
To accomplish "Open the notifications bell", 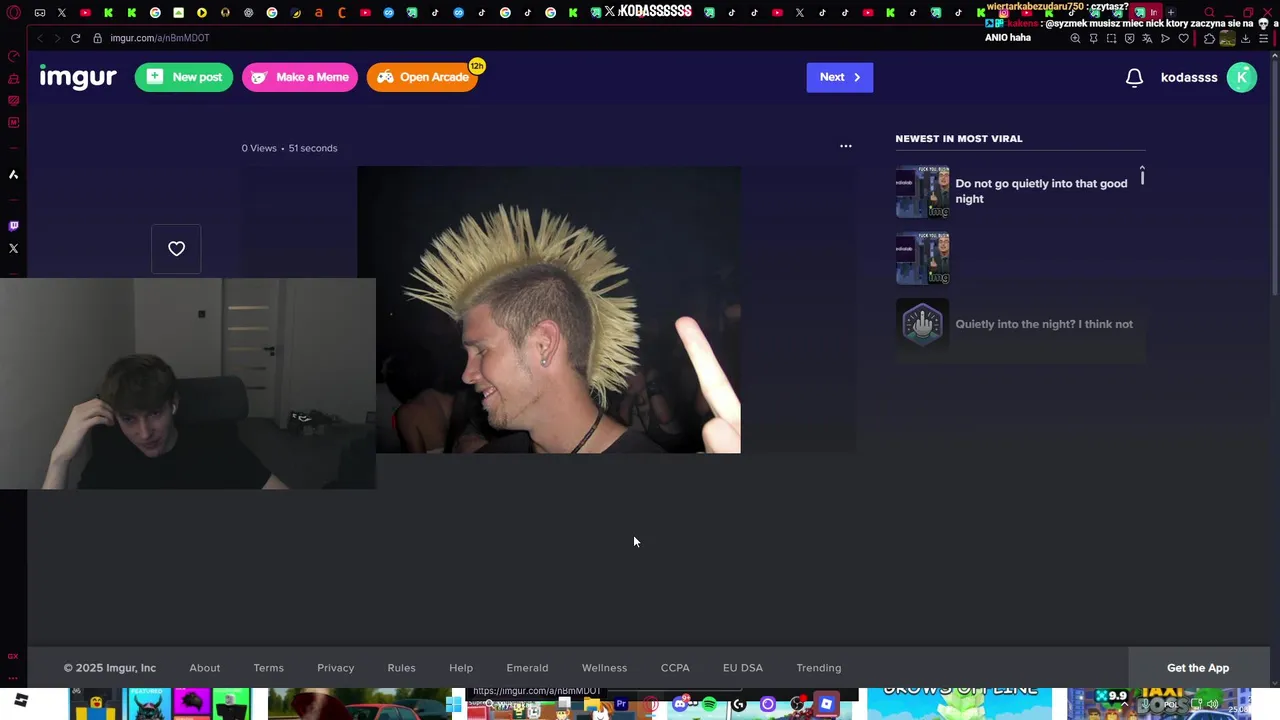I will tap(1134, 77).
